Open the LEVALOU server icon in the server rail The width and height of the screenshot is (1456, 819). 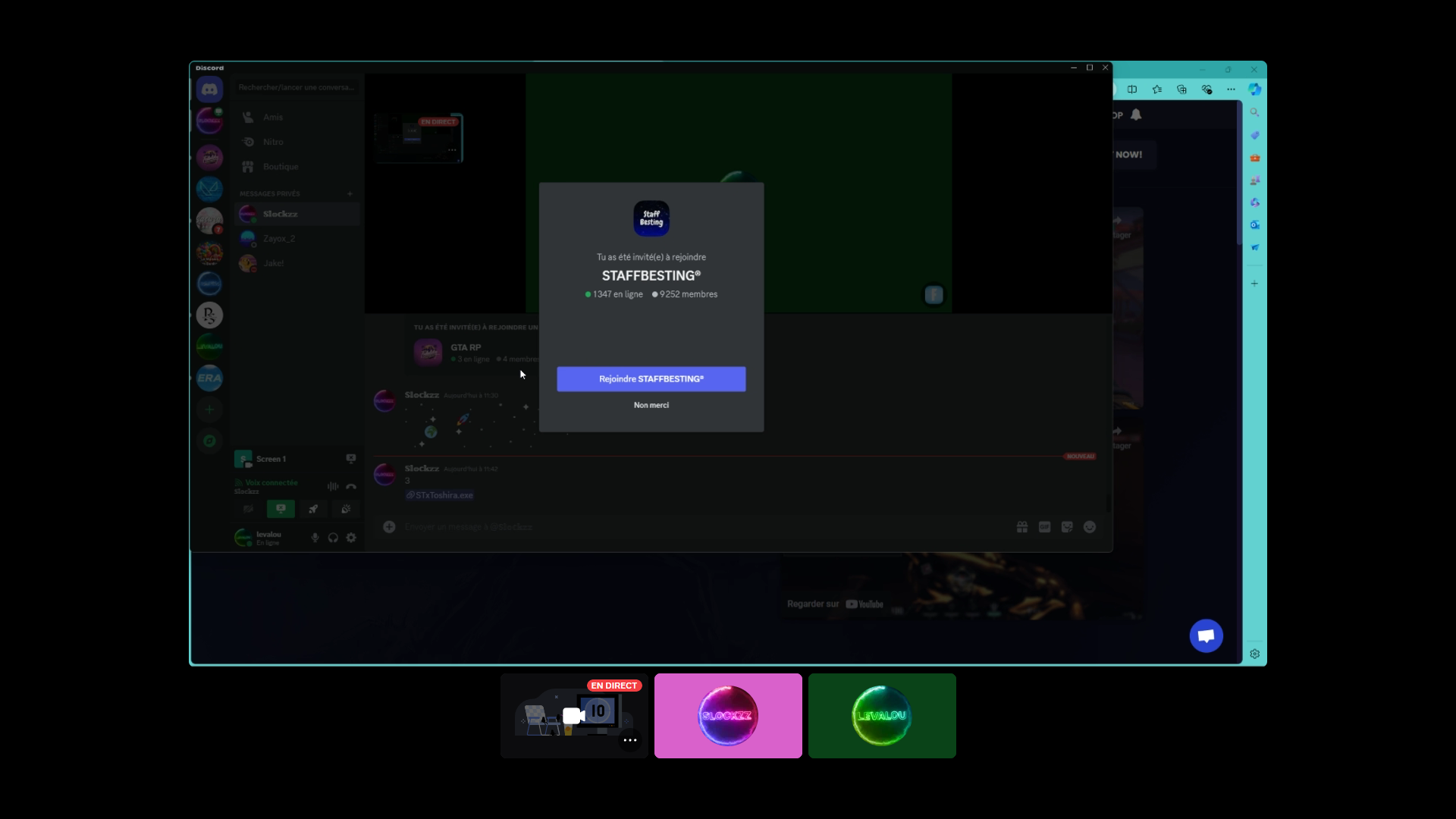(x=209, y=346)
